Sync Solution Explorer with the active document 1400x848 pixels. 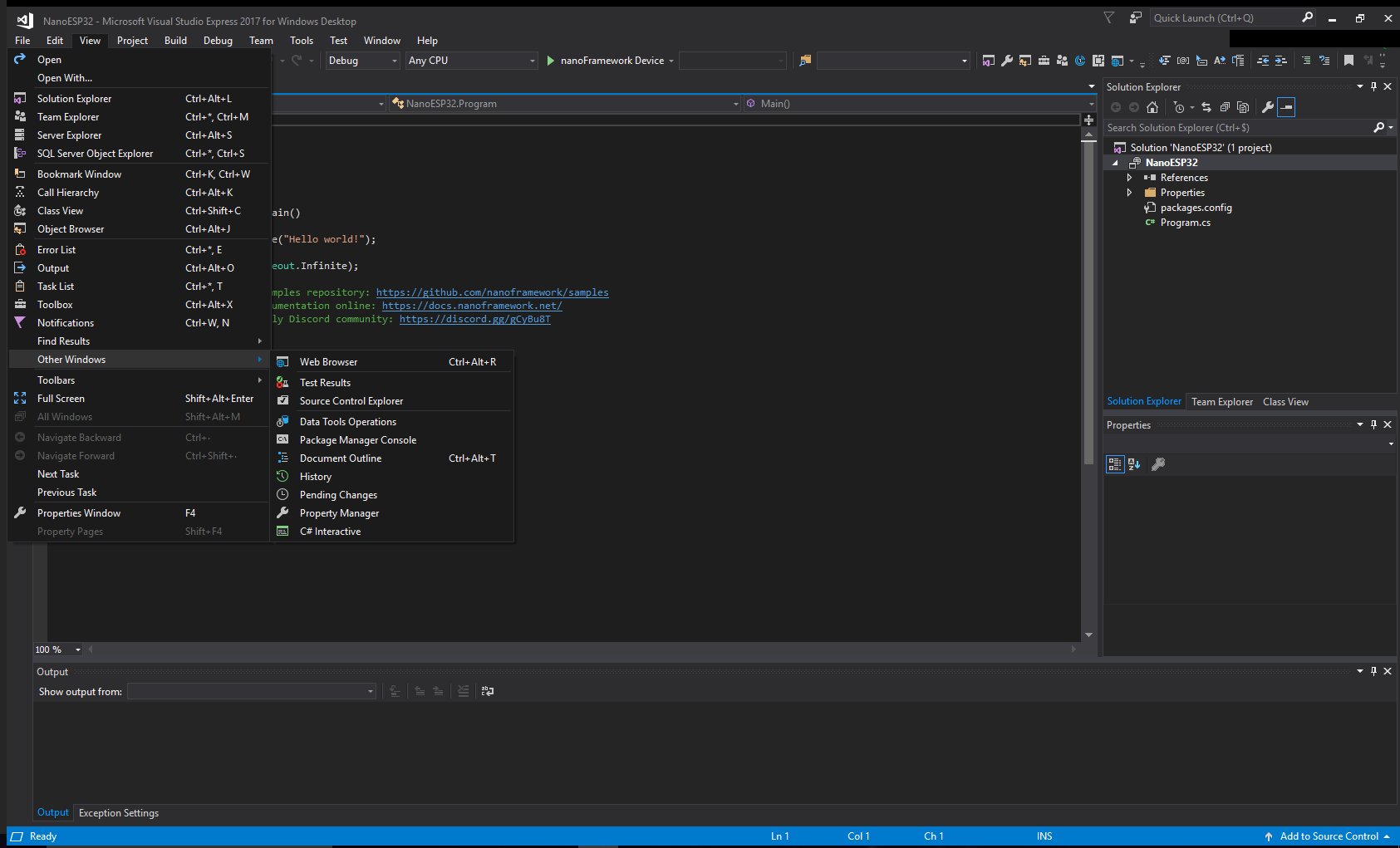pyautogui.click(x=1206, y=107)
